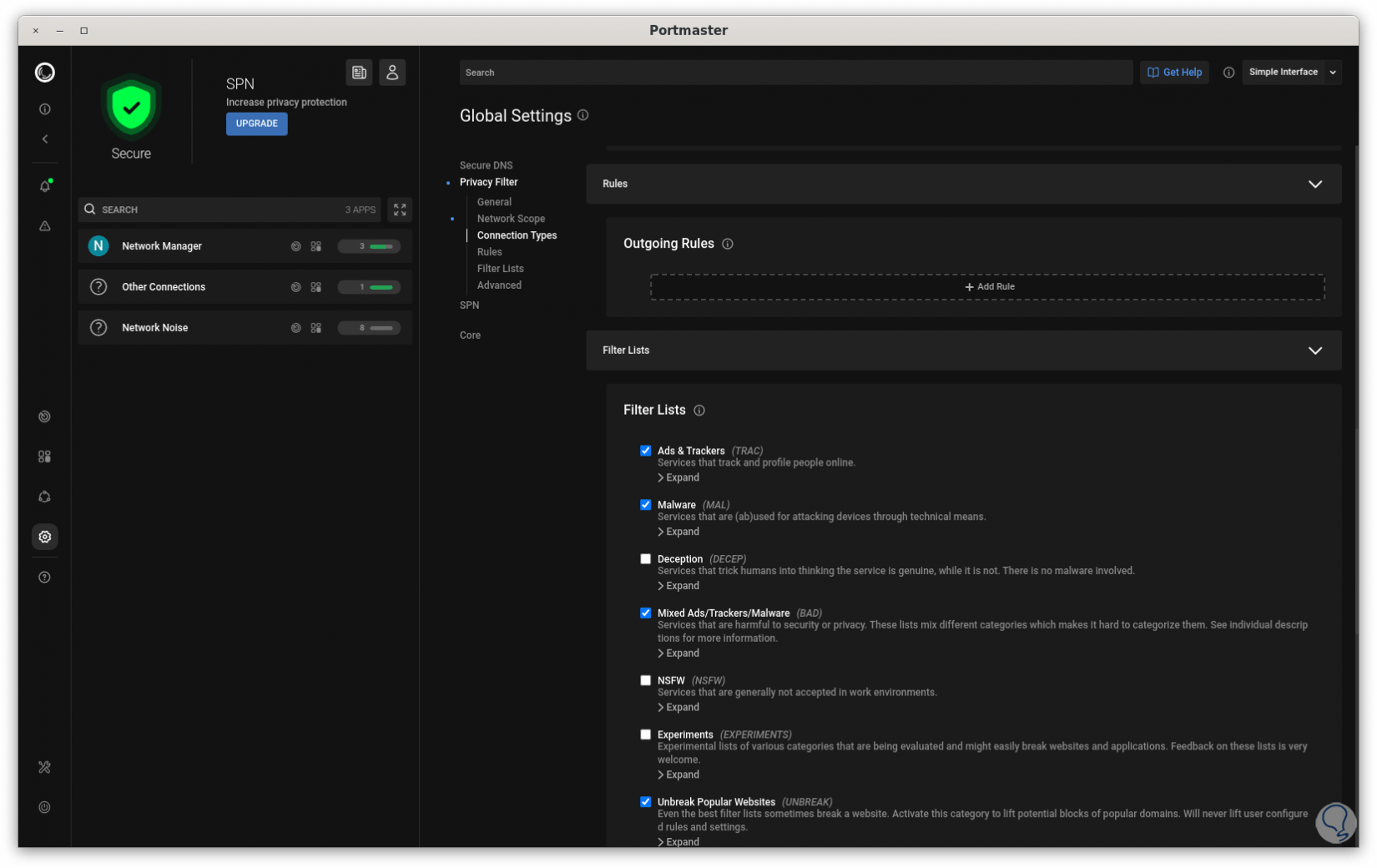The image size is (1377, 868).
Task: Click the info icon next to Simple Interface
Action: [x=1228, y=73]
